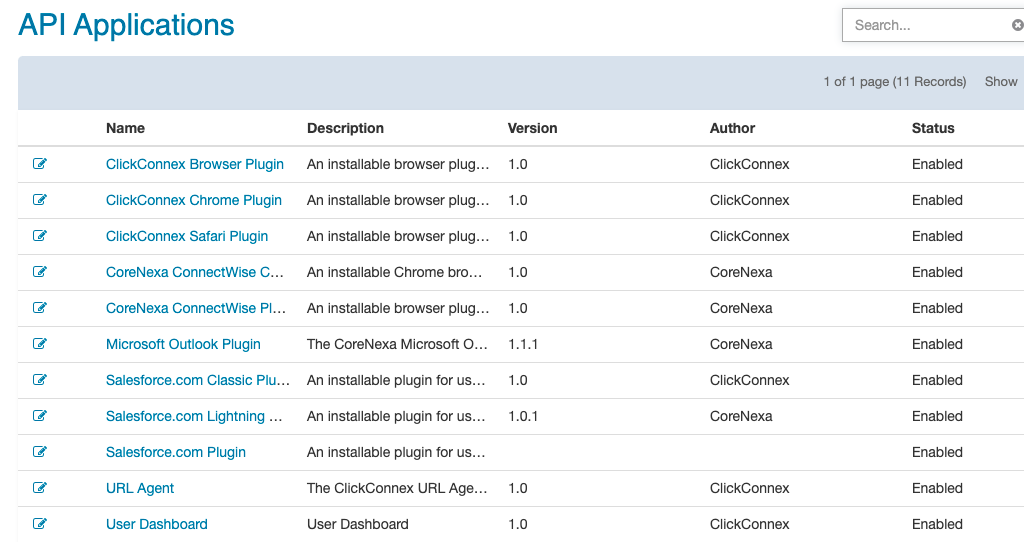Image resolution: width=1024 pixels, height=542 pixels.
Task: Sort table by Version column header
Action: 532,128
